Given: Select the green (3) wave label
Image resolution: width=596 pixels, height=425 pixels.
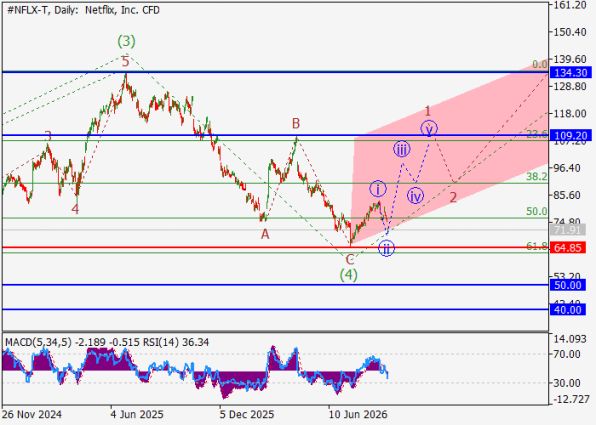Looking at the screenshot, I should (126, 41).
